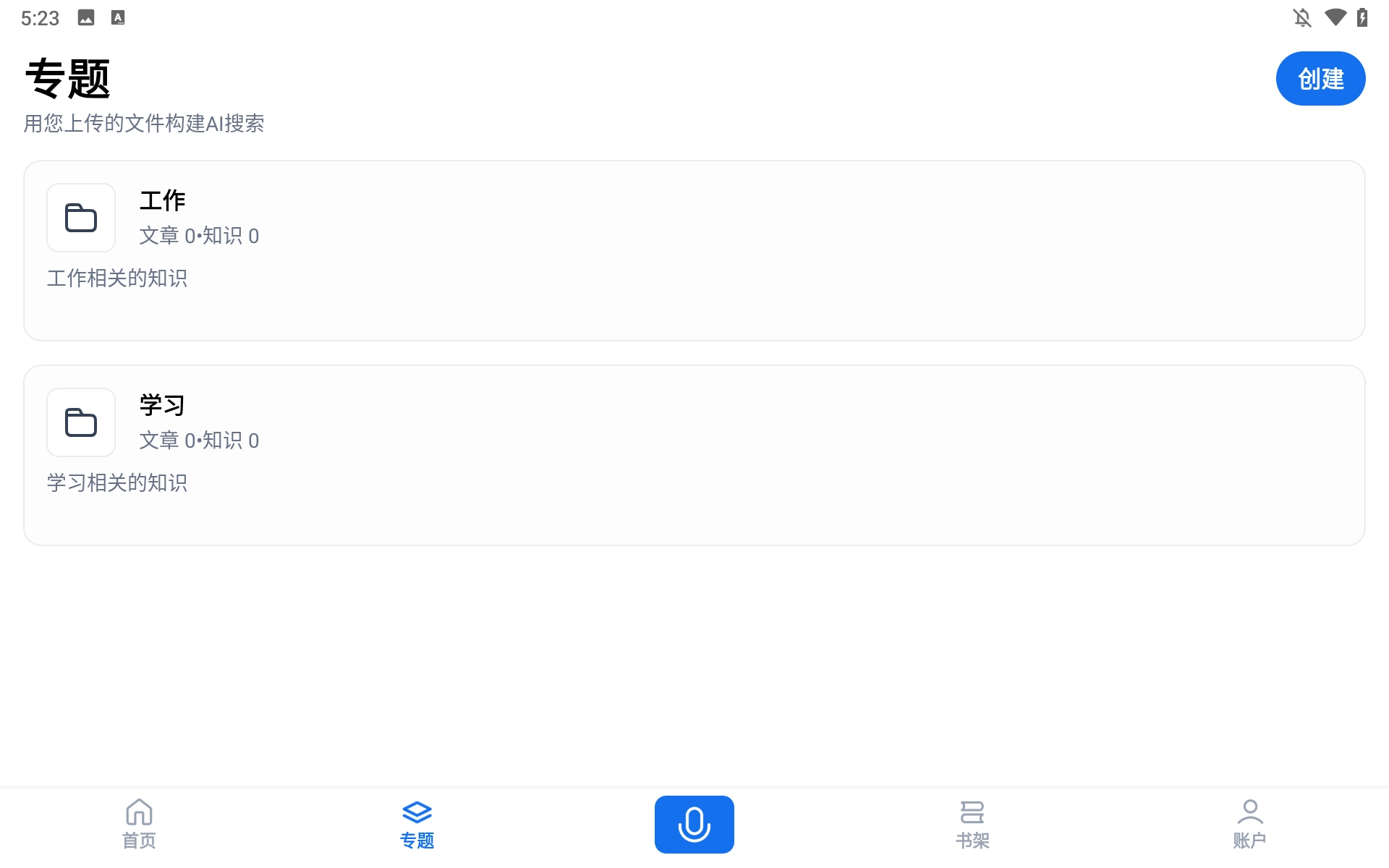Click the person account icon
The width and height of the screenshot is (1389, 868).
tap(1249, 812)
